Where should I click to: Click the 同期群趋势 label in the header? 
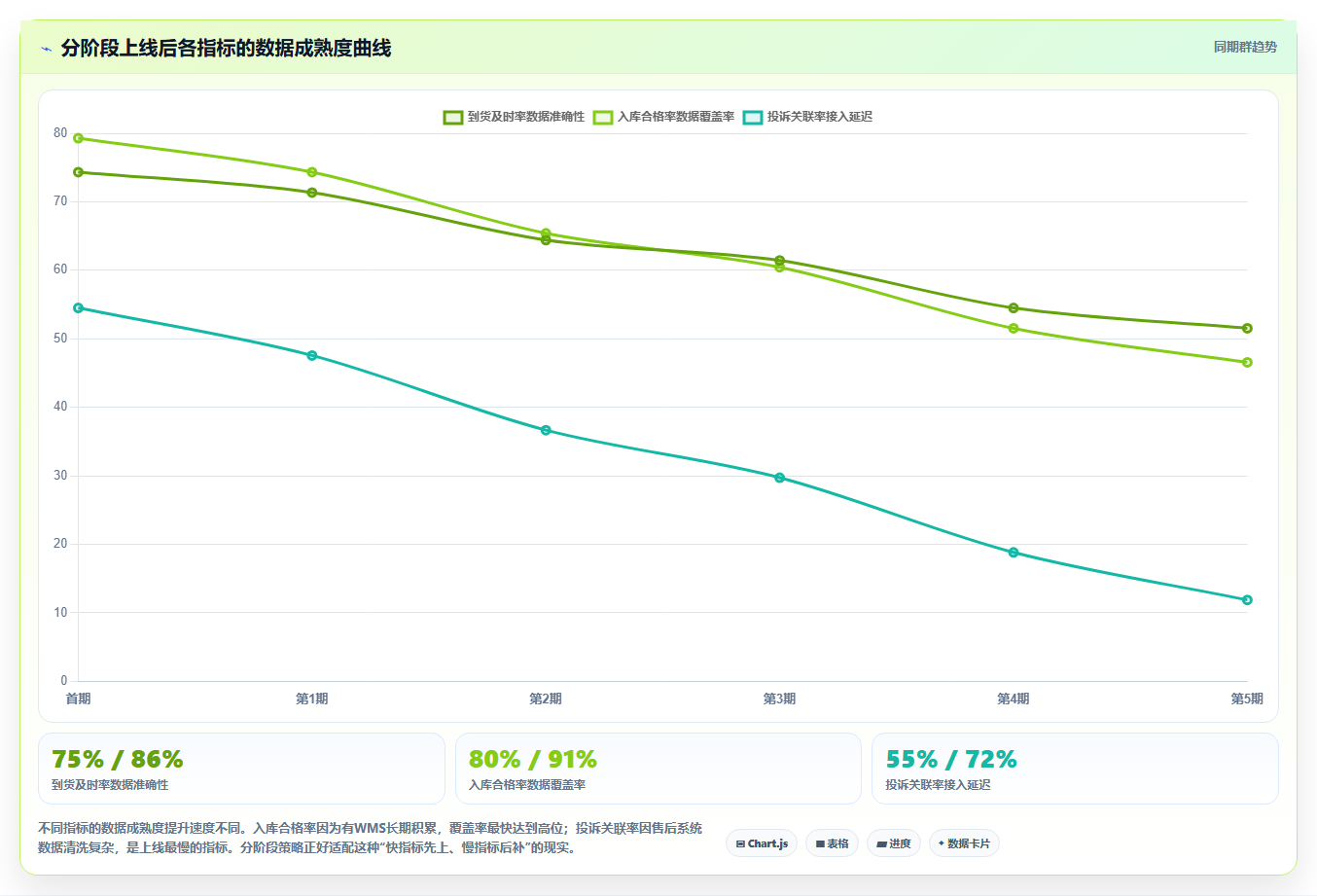click(x=1245, y=47)
